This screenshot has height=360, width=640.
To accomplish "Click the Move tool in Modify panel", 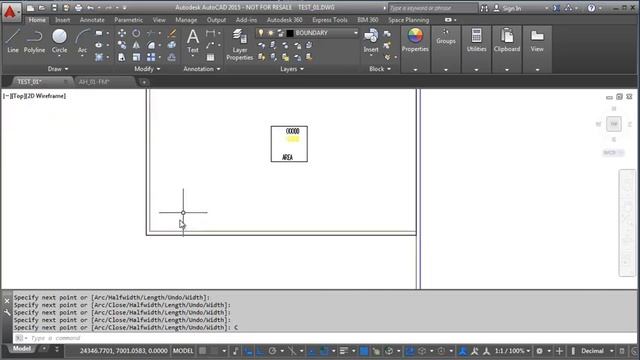I will [122, 33].
